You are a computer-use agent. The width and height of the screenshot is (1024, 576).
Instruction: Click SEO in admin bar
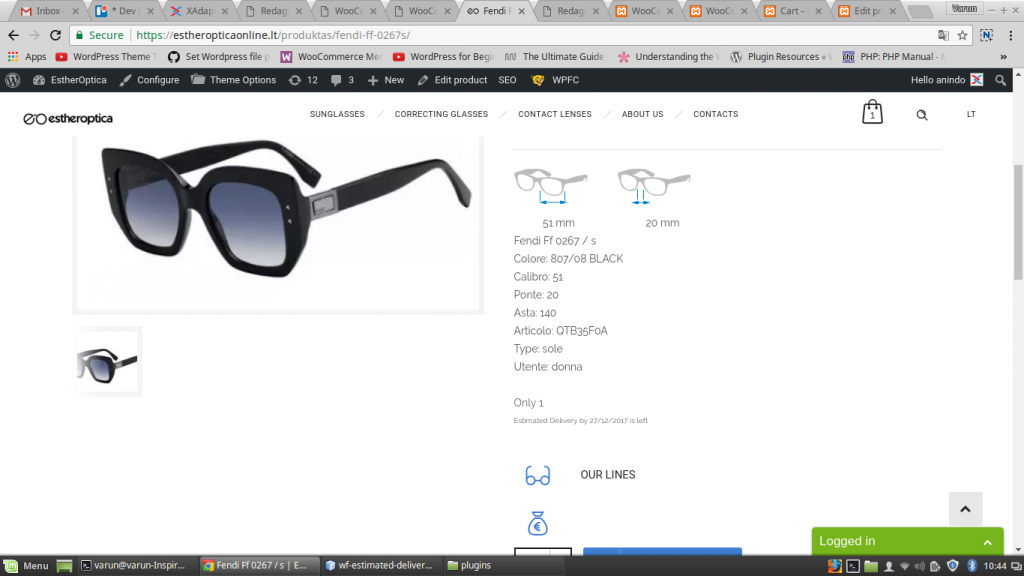click(507, 80)
